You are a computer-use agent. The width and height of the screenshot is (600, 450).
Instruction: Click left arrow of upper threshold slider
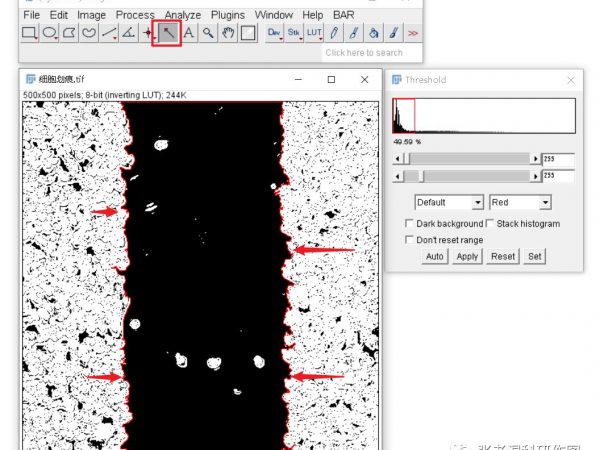[398, 158]
